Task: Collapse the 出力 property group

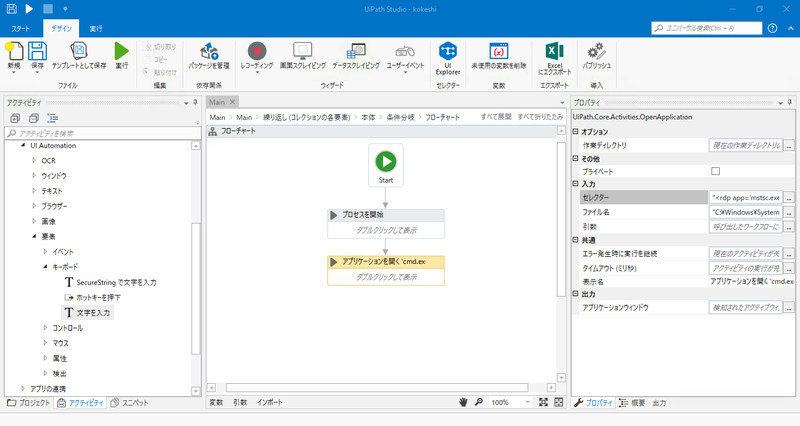Action: tap(576, 294)
